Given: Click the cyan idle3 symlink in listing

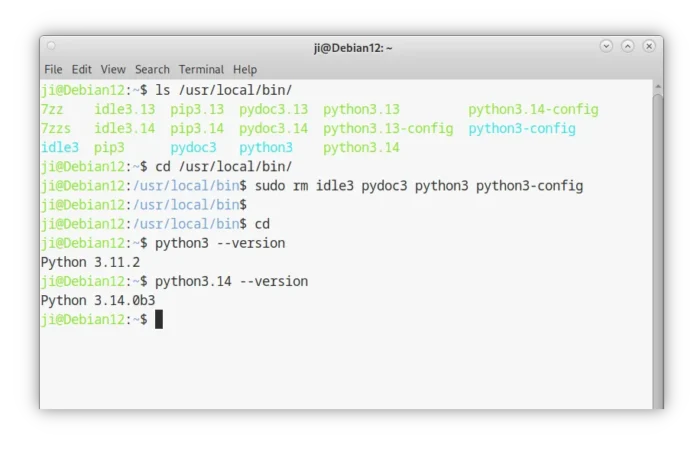Looking at the screenshot, I should click(x=60, y=148).
